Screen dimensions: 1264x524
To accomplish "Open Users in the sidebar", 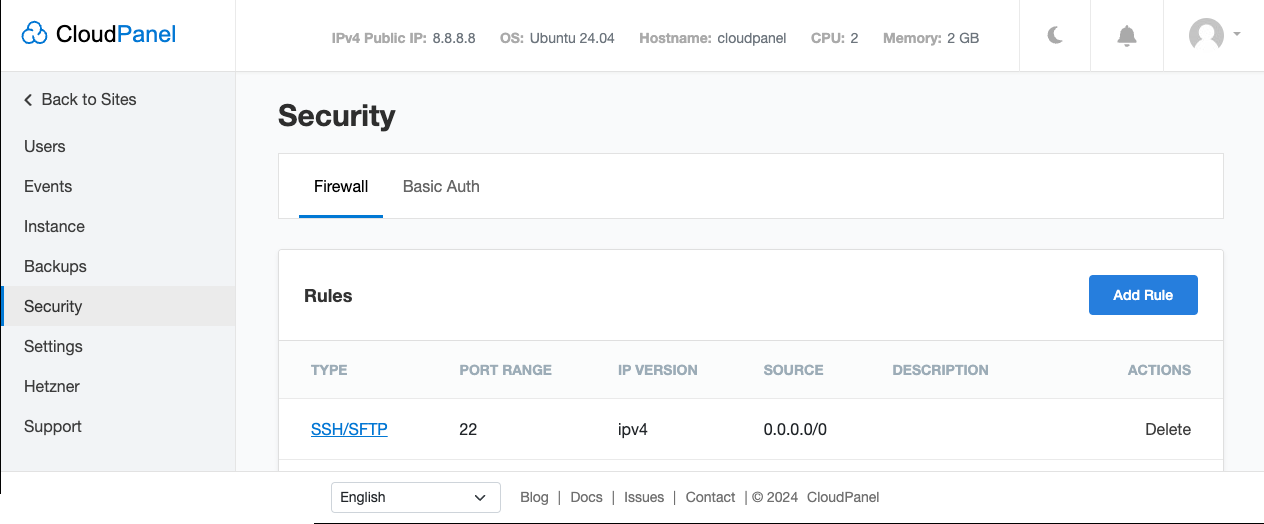I will [x=45, y=146].
